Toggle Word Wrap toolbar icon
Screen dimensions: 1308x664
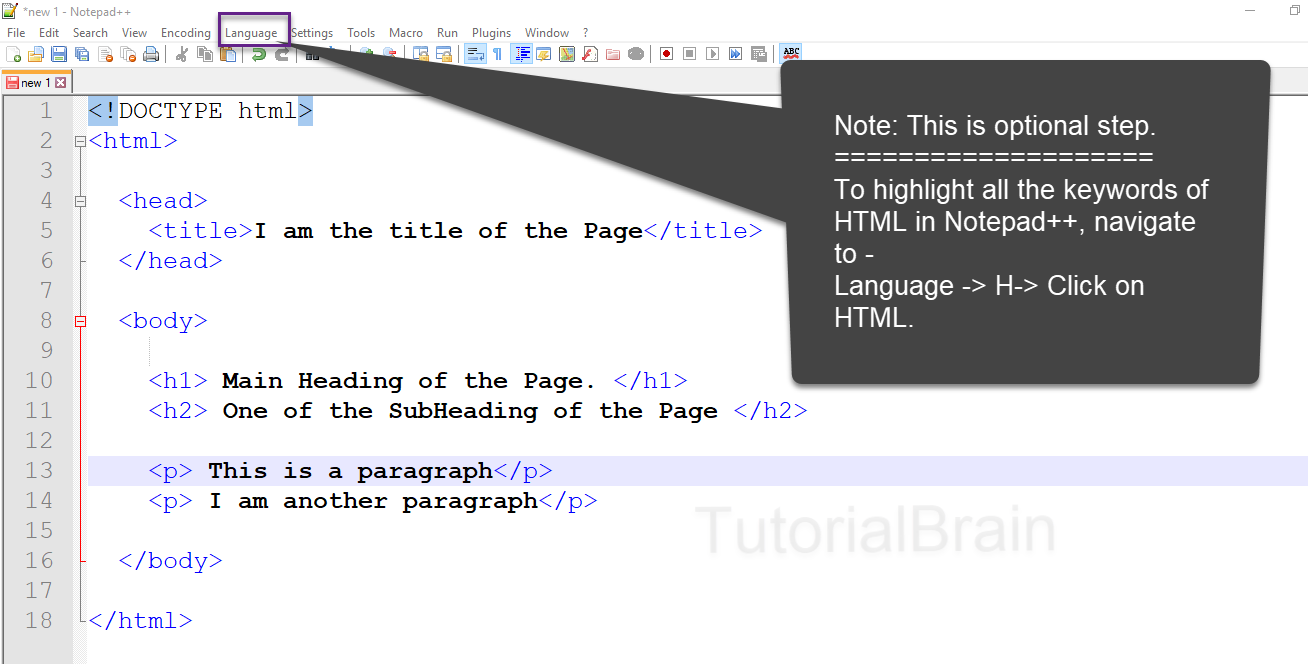coord(476,54)
